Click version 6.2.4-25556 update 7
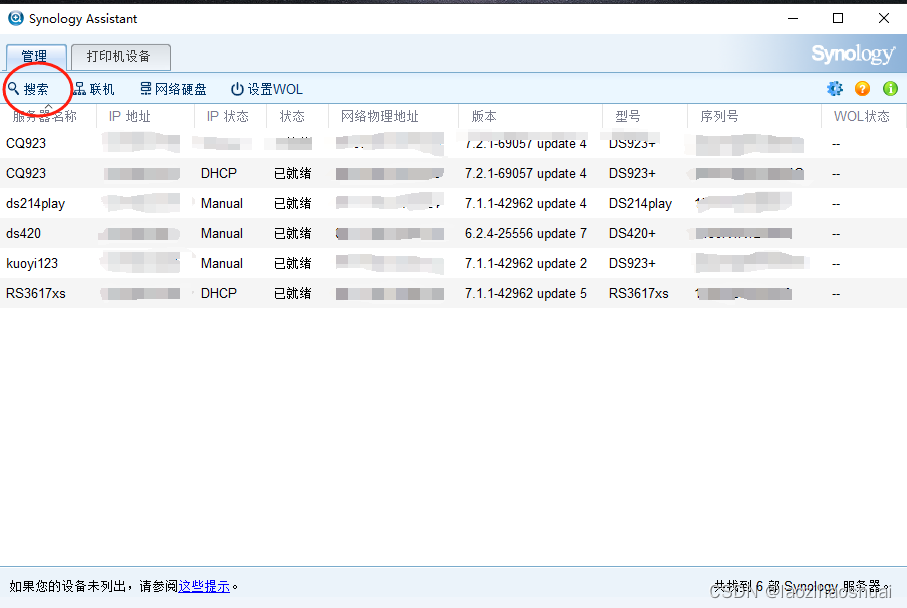The image size is (907, 608). 526,234
